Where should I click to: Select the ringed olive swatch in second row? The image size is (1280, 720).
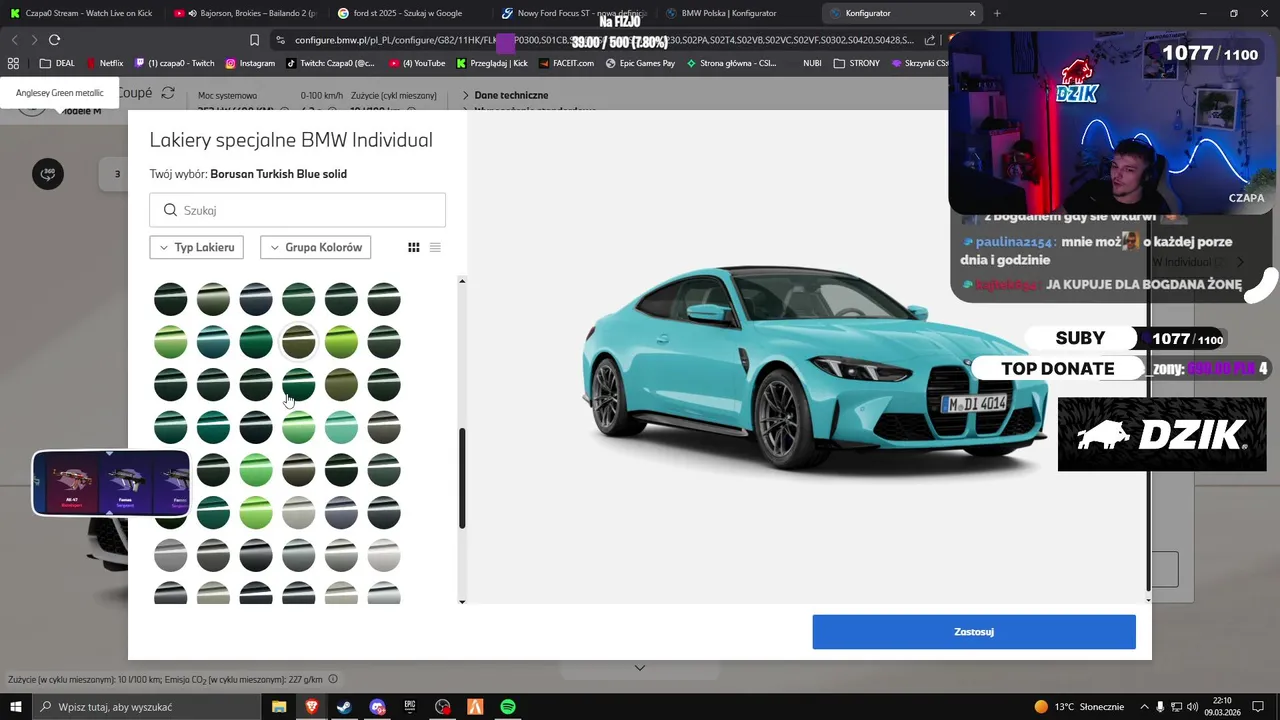298,342
